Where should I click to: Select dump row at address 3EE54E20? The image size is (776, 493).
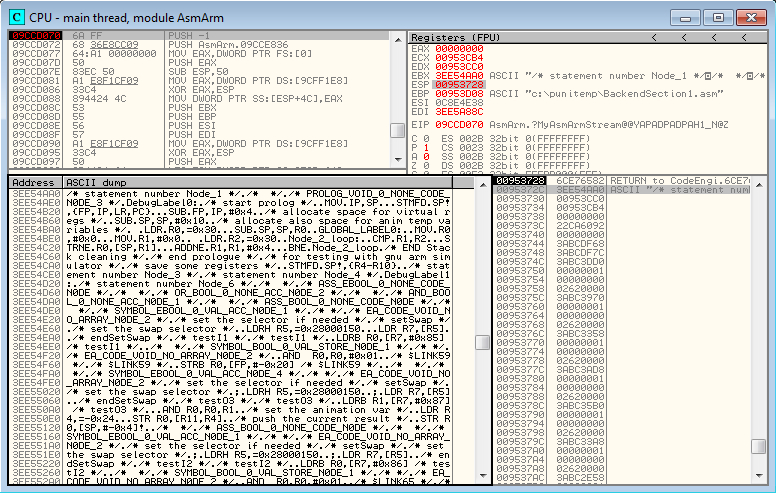tap(231, 320)
